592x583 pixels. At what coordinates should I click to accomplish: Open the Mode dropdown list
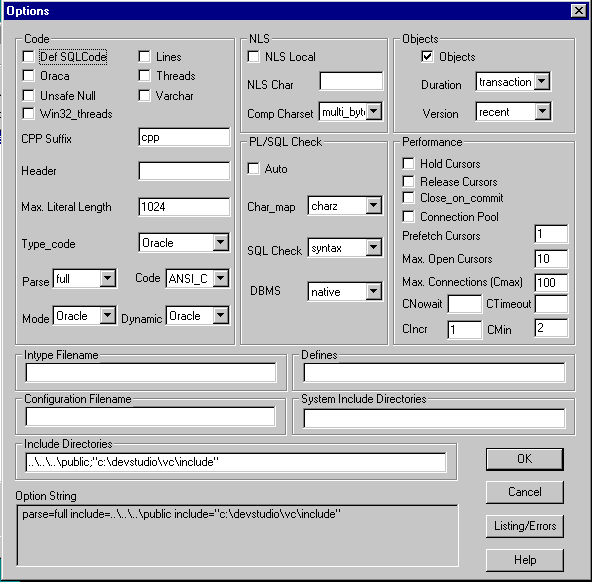[108, 315]
